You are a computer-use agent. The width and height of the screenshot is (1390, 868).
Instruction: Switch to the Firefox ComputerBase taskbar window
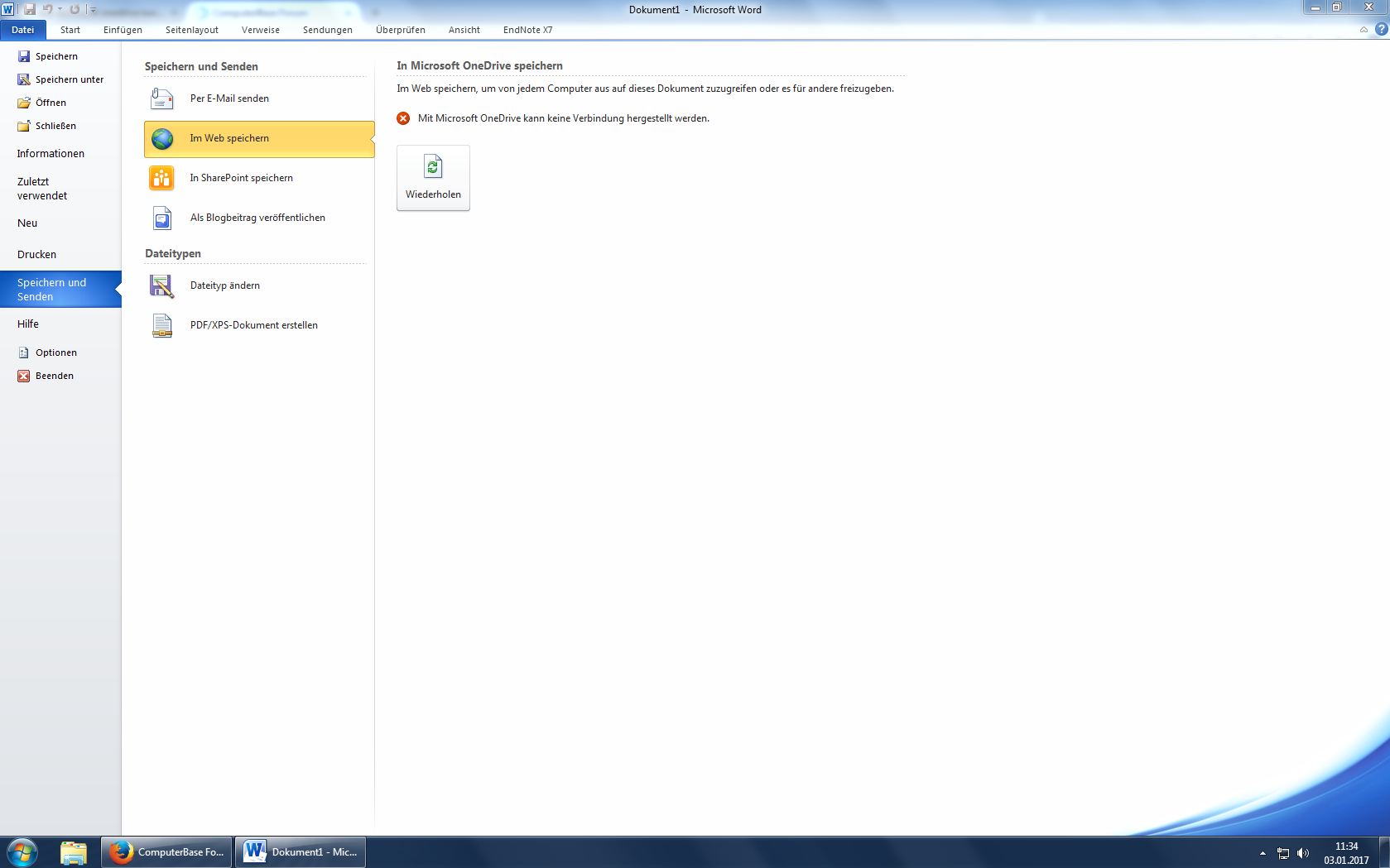pos(168,852)
